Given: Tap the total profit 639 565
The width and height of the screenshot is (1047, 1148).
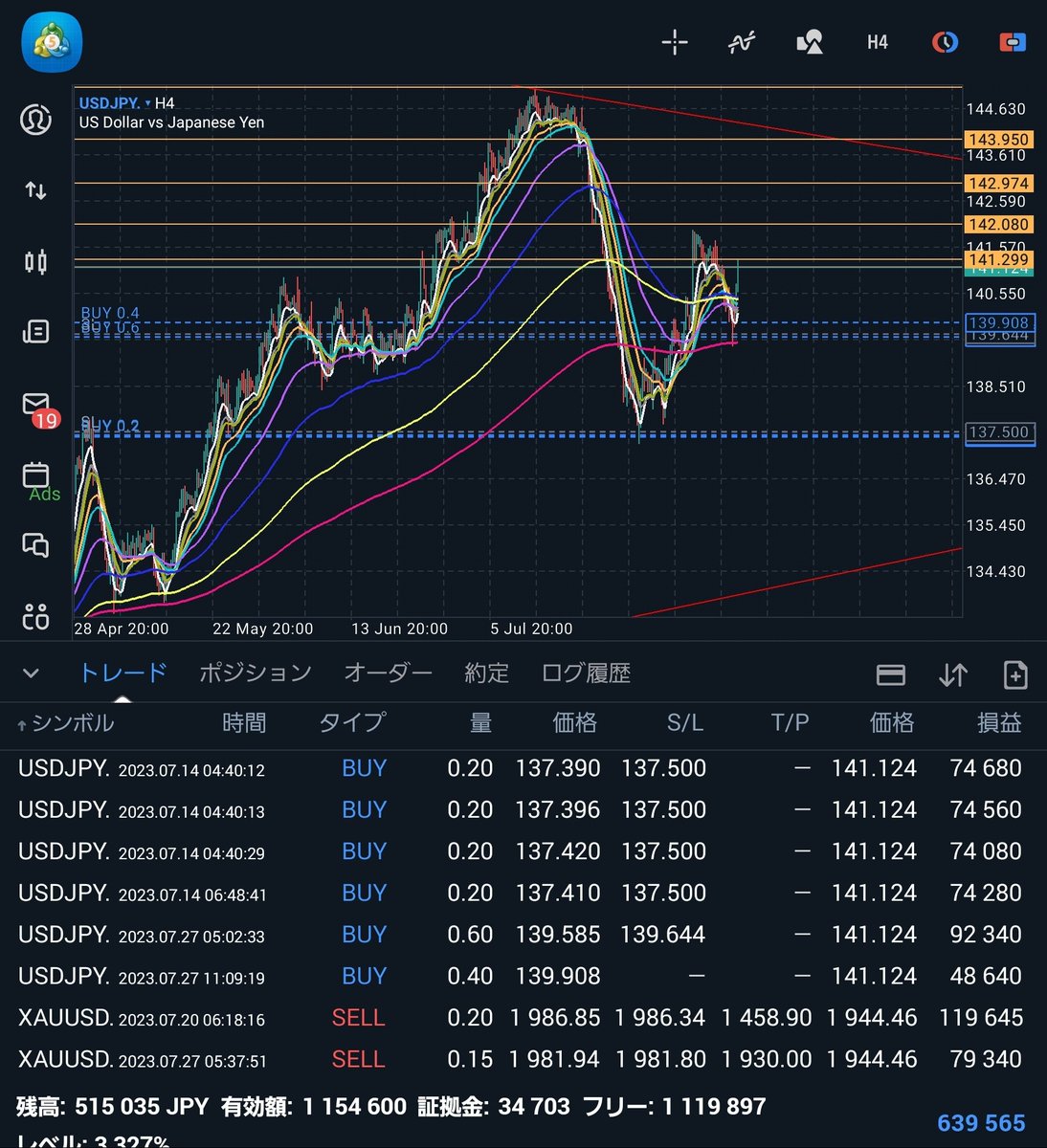Looking at the screenshot, I should [981, 1123].
